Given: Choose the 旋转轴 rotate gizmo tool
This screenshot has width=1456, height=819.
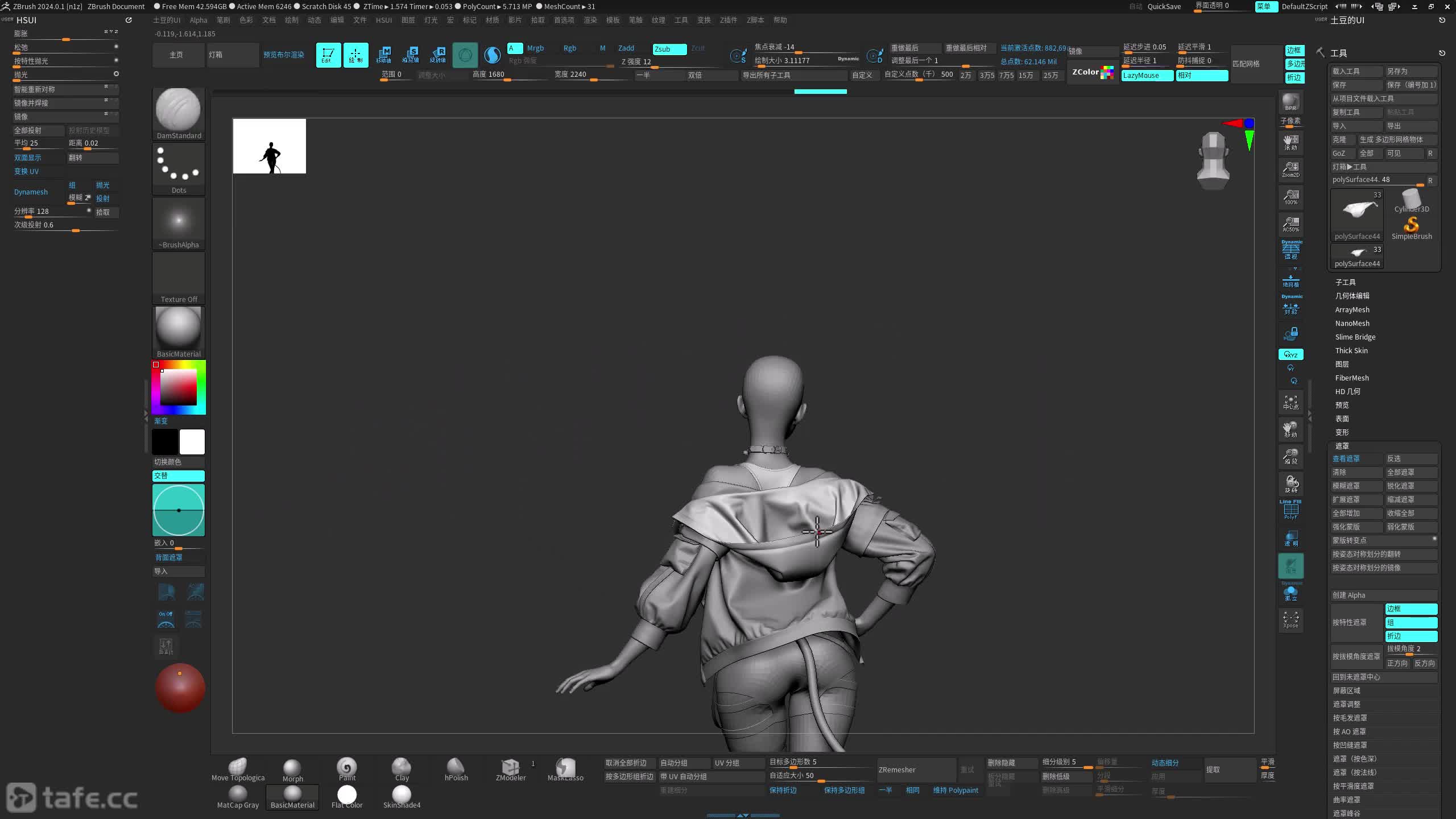Looking at the screenshot, I should tap(438, 55).
